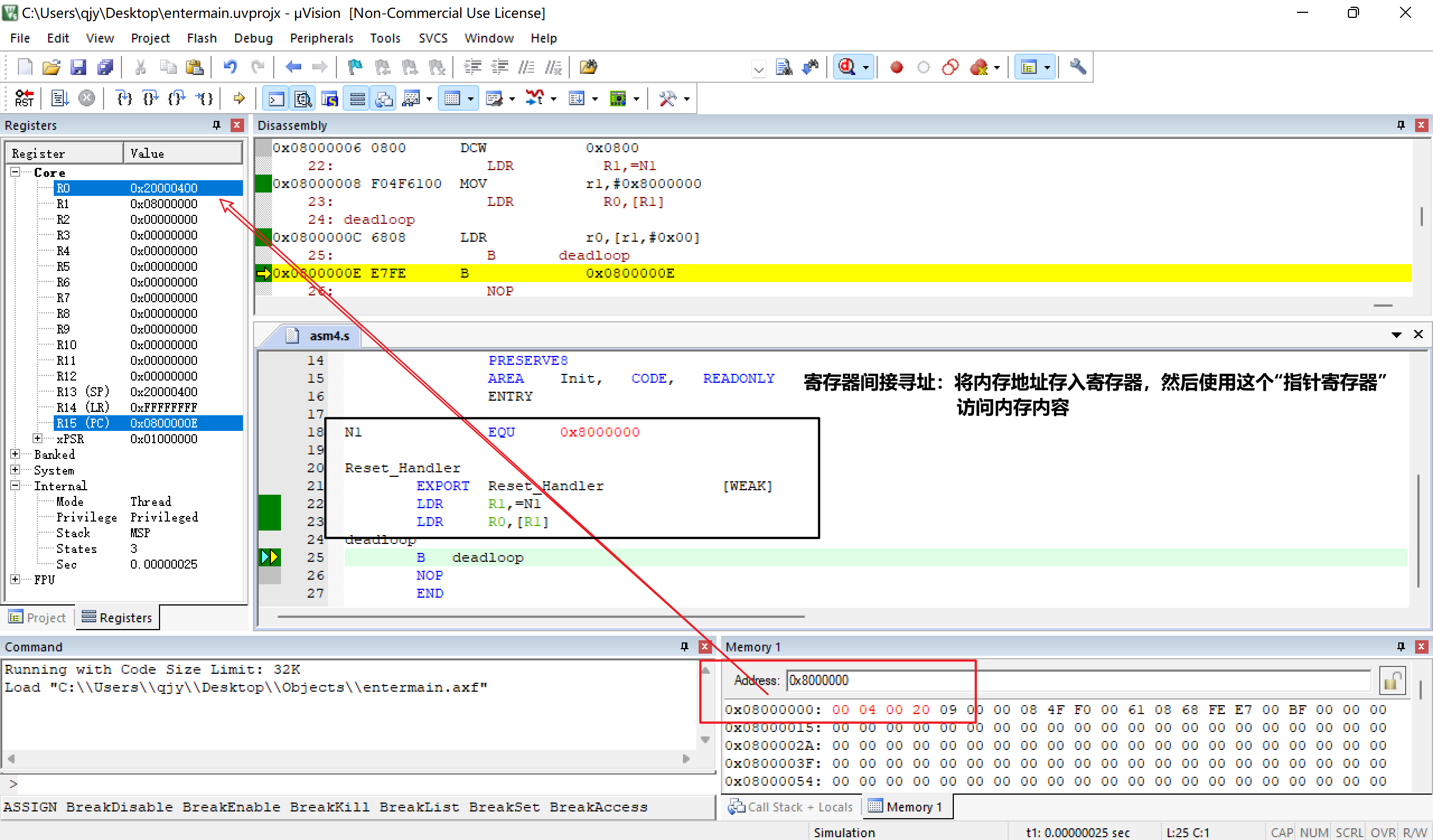Viewport: 1433px width, 840px height.
Task: Reset the CPU with RST button
Action: tap(24, 99)
